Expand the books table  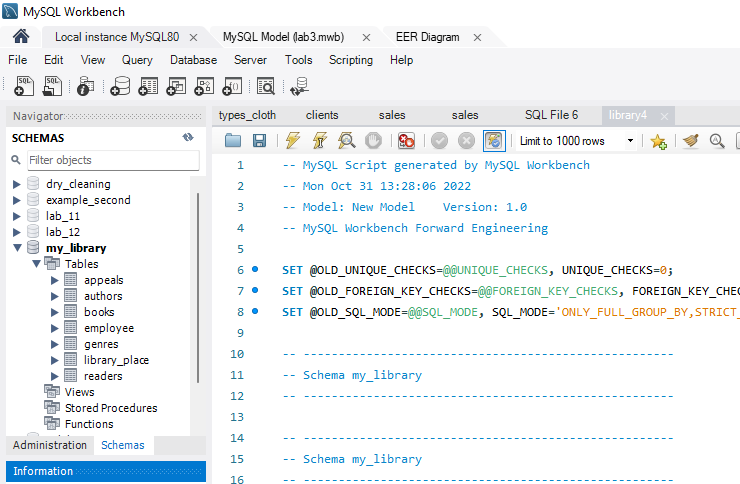(55, 312)
